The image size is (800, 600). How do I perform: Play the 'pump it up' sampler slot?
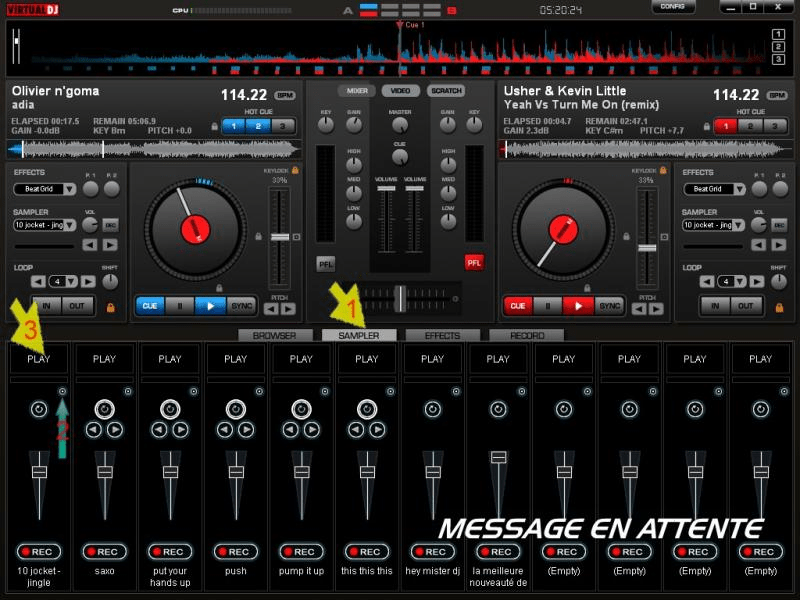click(301, 358)
